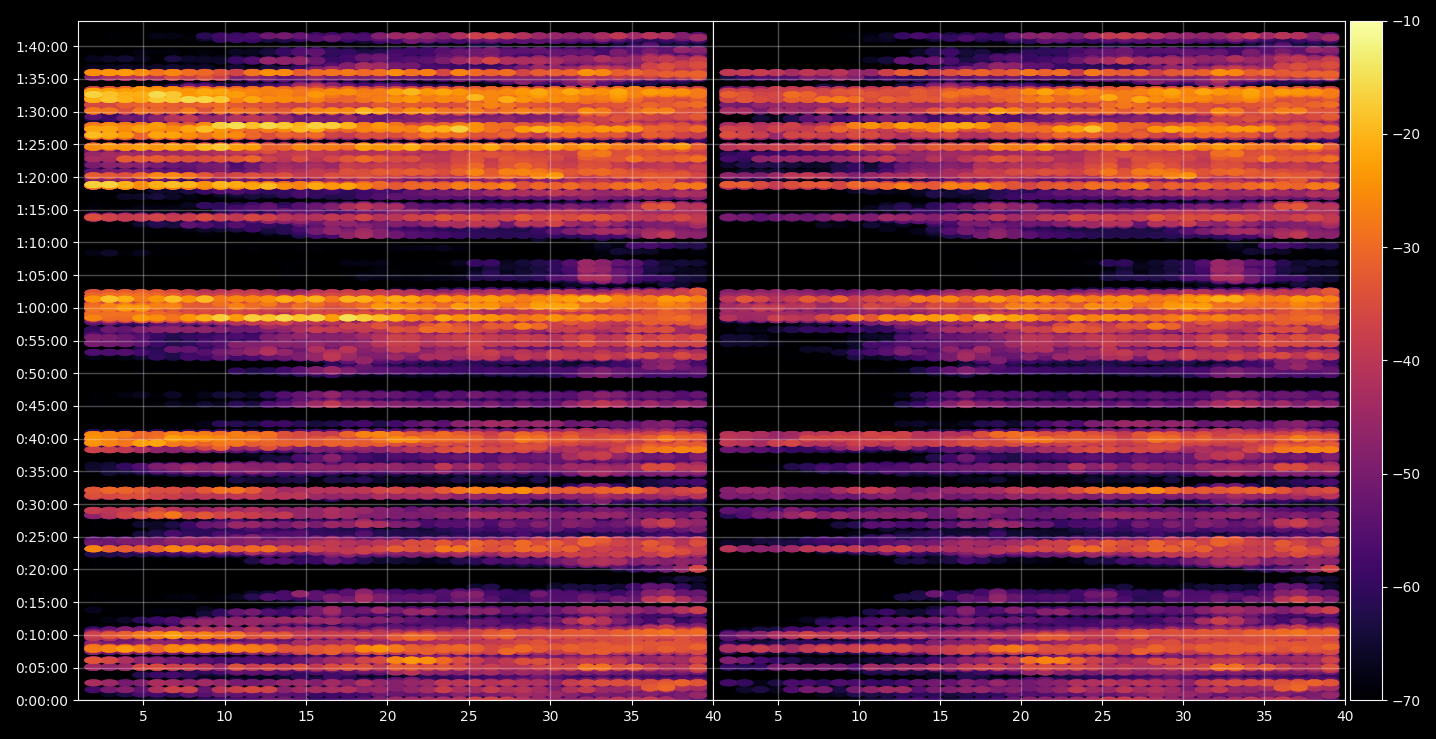This screenshot has height=739, width=1436.
Task: Select x-axis label 20 under right heatmap
Action: [1021, 716]
